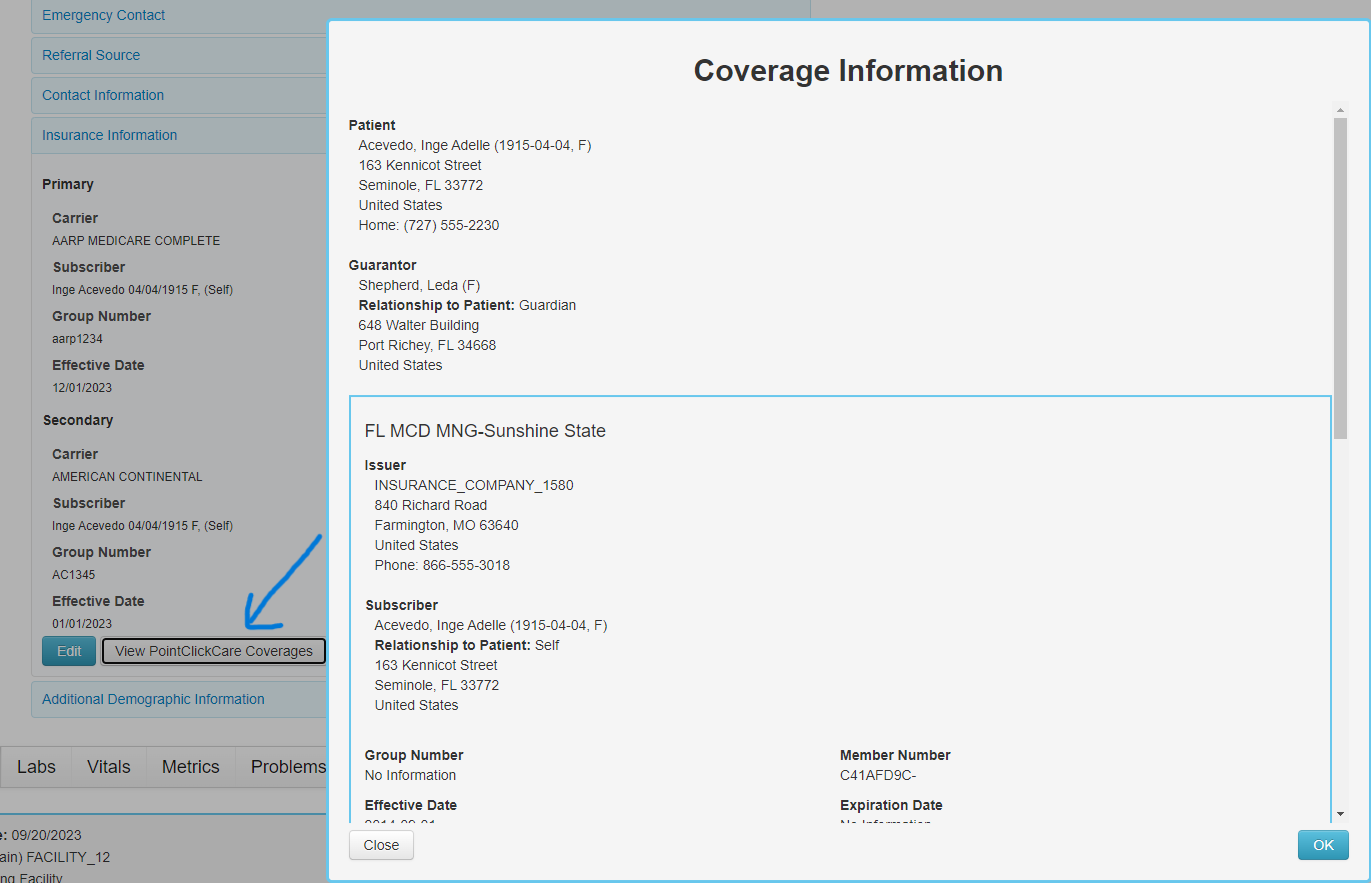Select the Metrics tab
Screen dimensions: 1371x883
click(190, 766)
